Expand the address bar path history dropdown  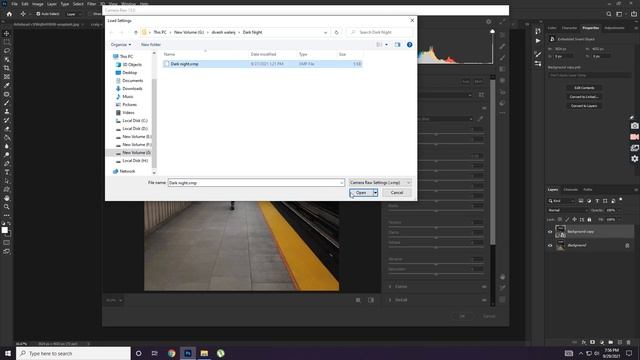325,32
